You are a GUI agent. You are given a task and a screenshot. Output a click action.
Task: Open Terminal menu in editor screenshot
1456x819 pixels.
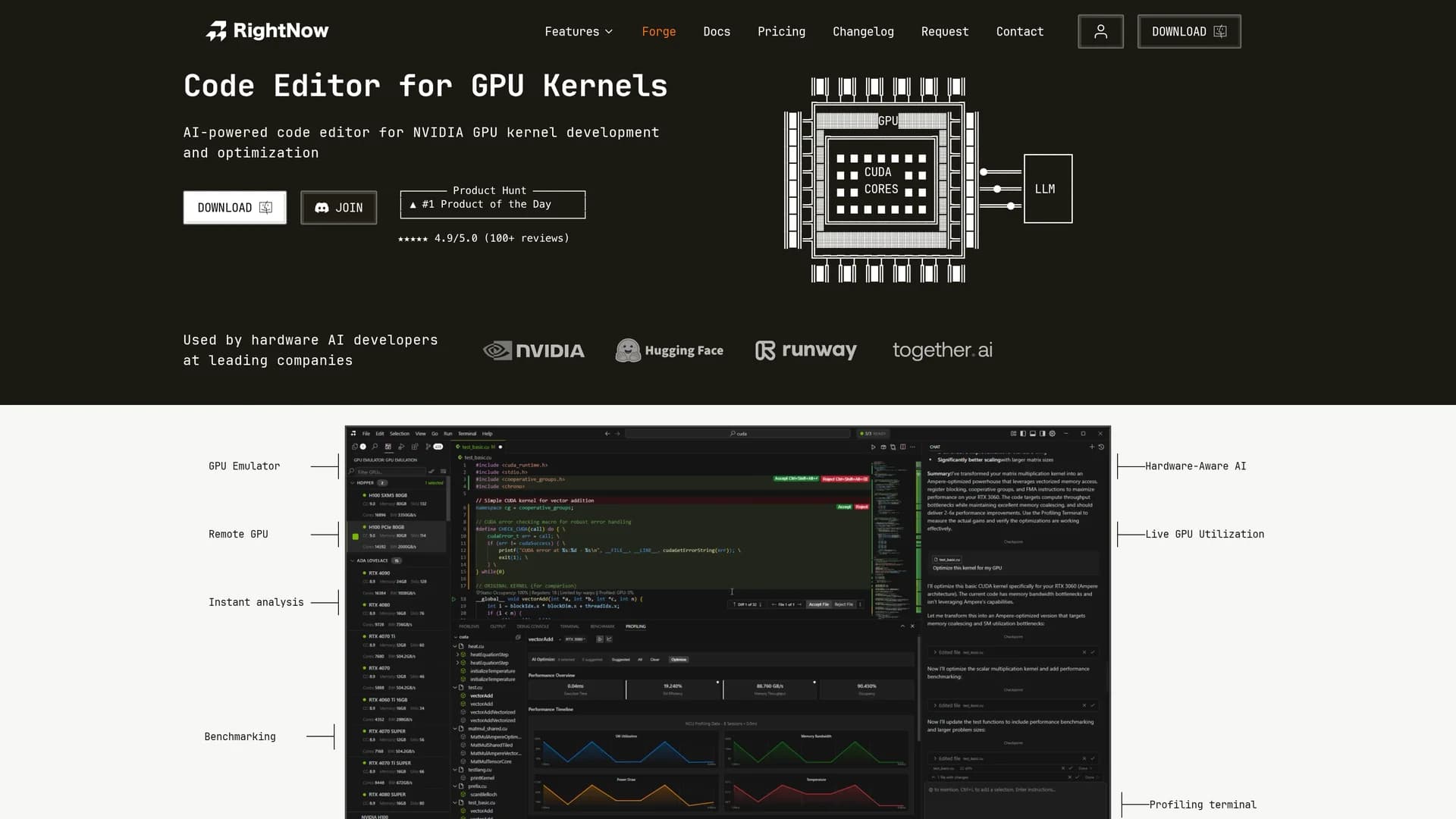467,434
